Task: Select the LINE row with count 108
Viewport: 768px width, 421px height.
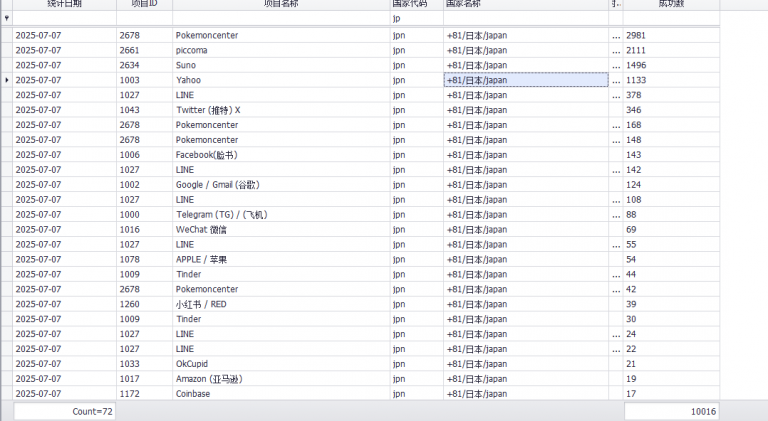Action: [x=360, y=199]
